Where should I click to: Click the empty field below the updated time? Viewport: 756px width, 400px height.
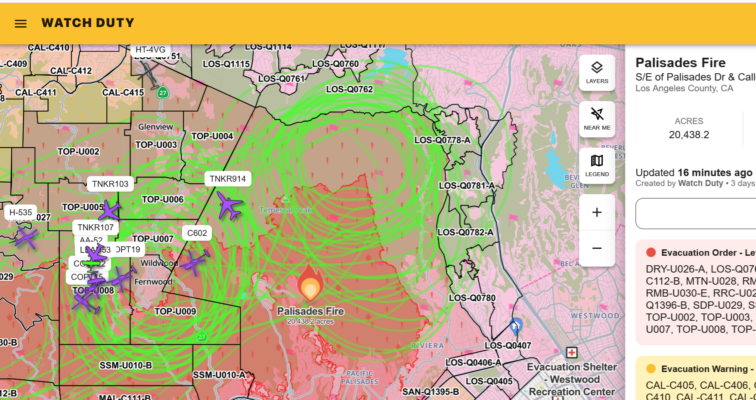[x=695, y=214]
